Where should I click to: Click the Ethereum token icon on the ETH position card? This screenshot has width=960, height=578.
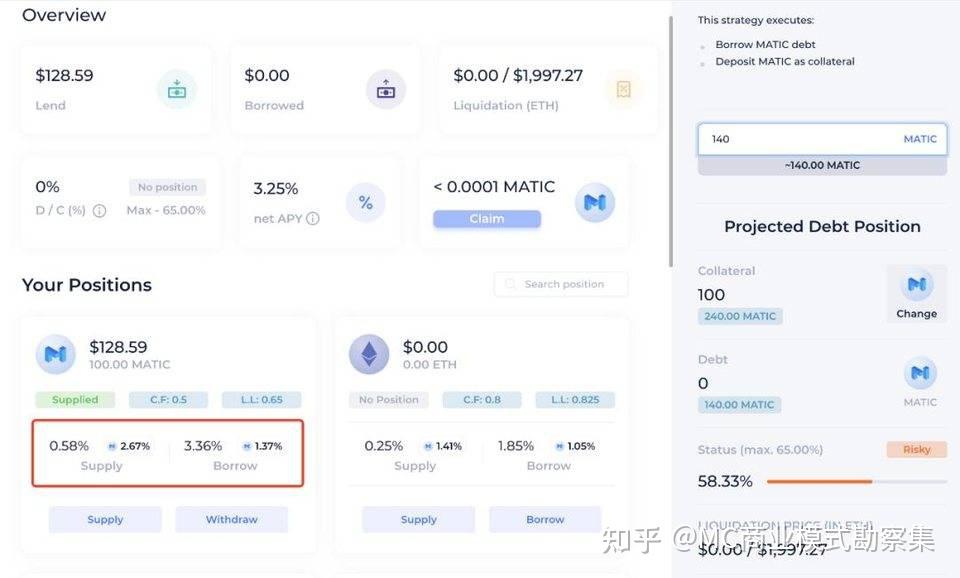[368, 354]
